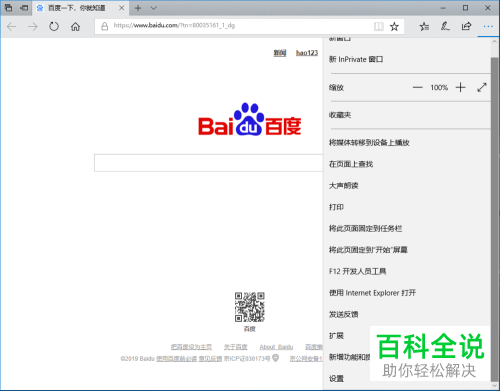This screenshot has width=500, height=391.
Task: Set tabs aside icon
Action: [x=24, y=8]
